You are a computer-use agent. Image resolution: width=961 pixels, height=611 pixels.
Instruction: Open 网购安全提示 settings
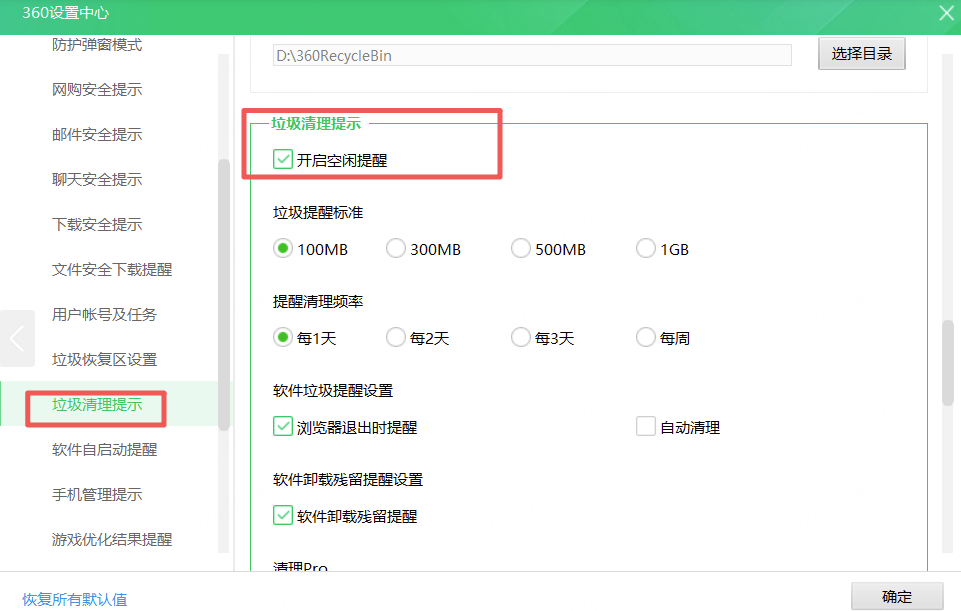97,89
